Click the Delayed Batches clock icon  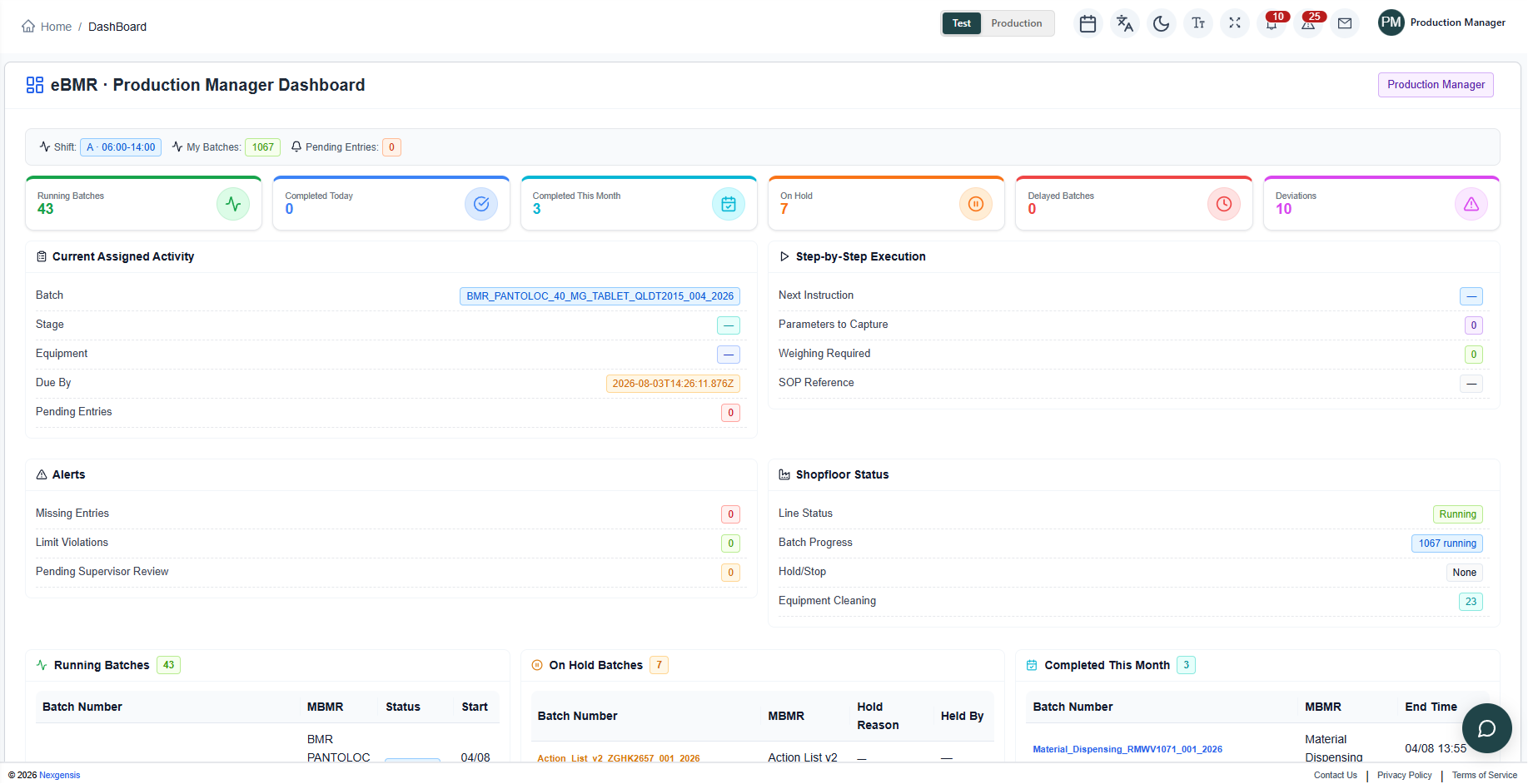[1224, 204]
